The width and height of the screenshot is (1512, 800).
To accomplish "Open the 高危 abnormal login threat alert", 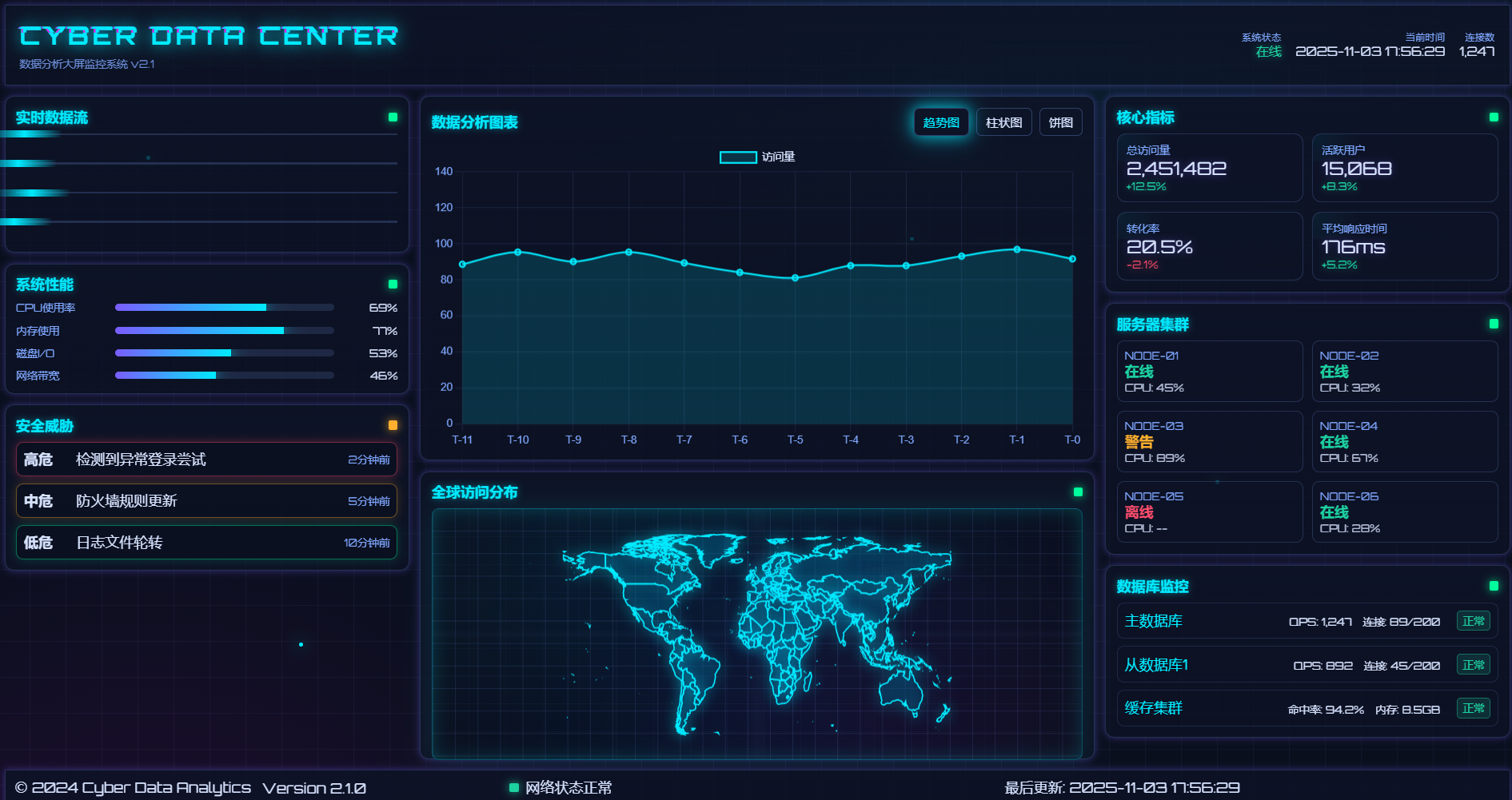I will click(x=206, y=460).
